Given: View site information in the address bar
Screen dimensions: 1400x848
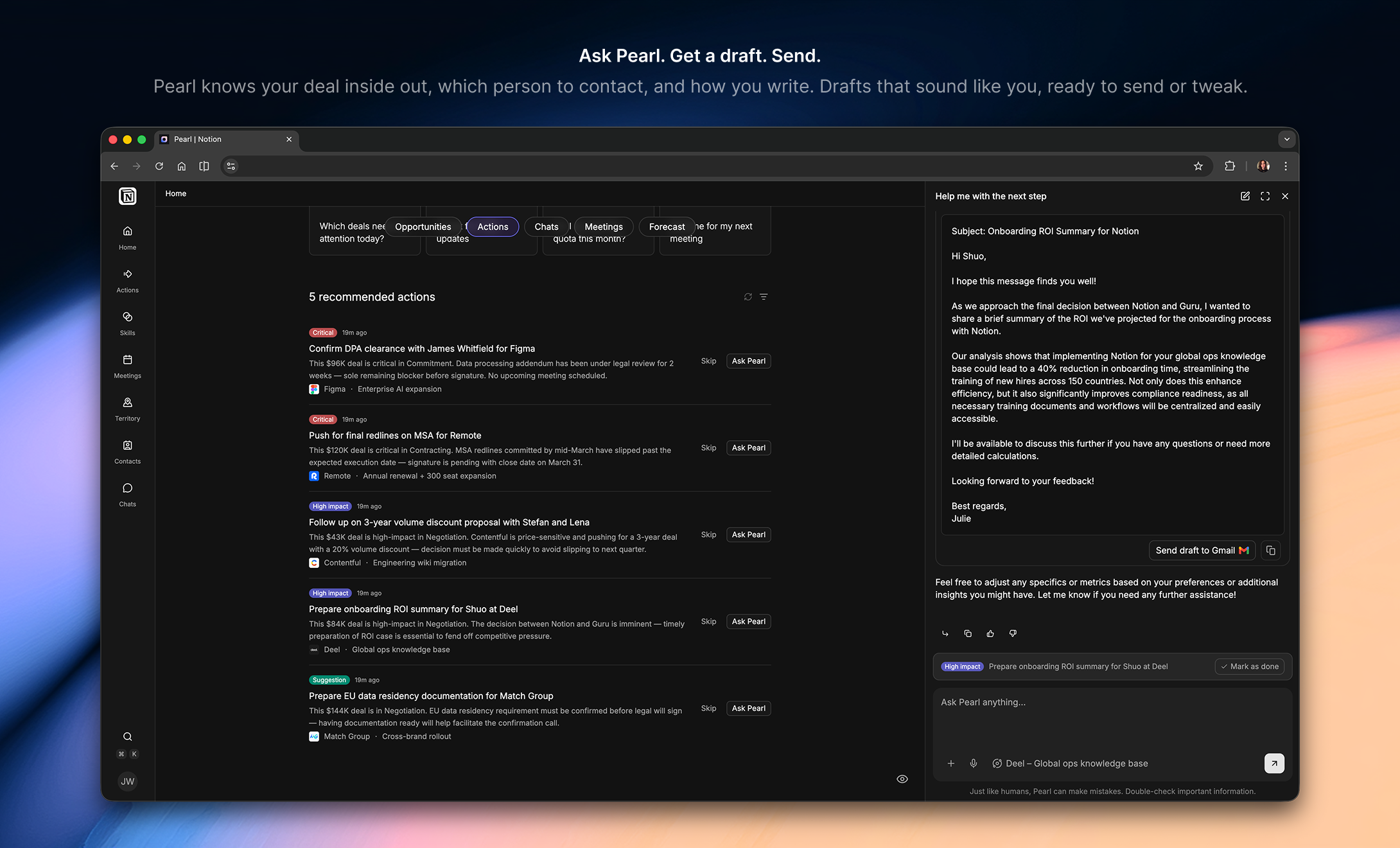Looking at the screenshot, I should (x=231, y=166).
